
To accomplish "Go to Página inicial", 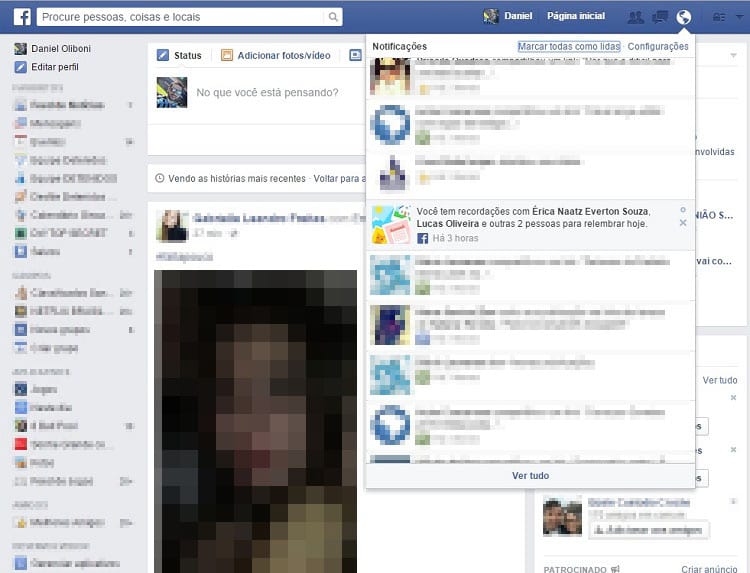I will point(576,16).
